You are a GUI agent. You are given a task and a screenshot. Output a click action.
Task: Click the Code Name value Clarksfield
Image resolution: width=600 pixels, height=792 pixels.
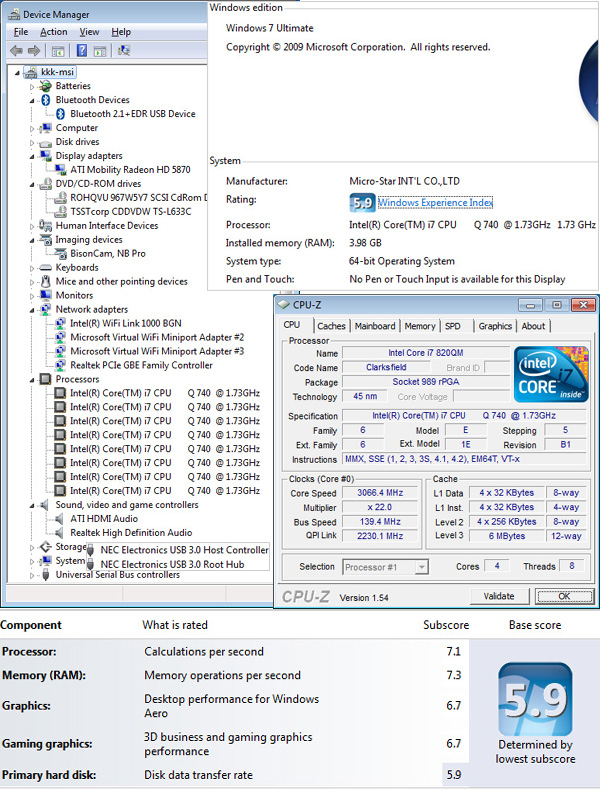pyautogui.click(x=386, y=367)
